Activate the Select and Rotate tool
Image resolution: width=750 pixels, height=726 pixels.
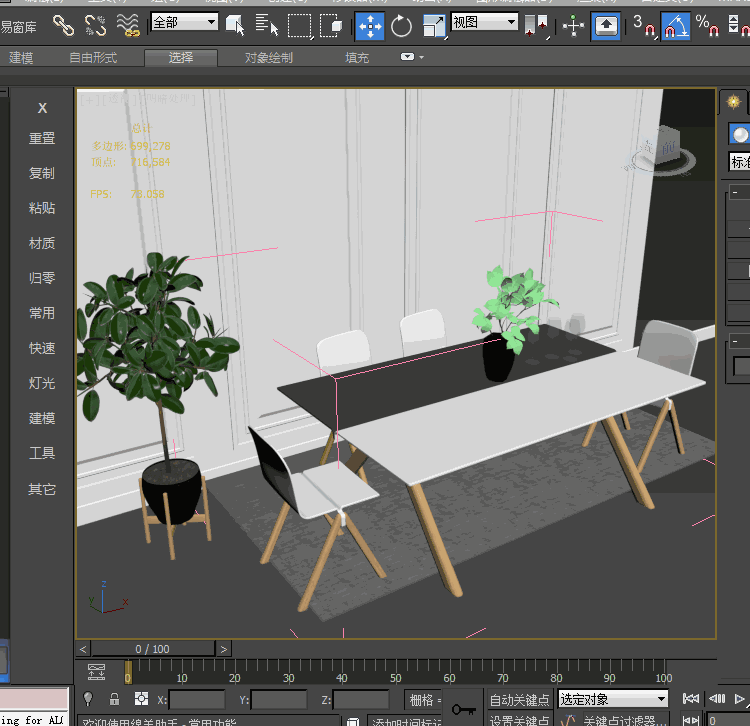pyautogui.click(x=402, y=26)
